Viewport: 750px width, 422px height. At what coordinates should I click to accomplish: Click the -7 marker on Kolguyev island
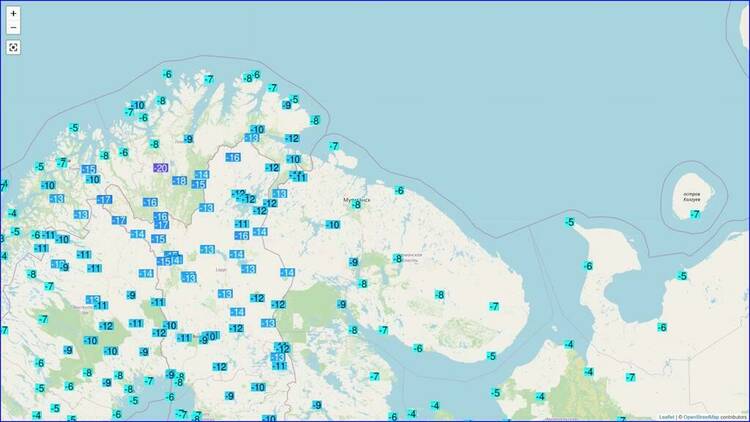[x=695, y=214]
